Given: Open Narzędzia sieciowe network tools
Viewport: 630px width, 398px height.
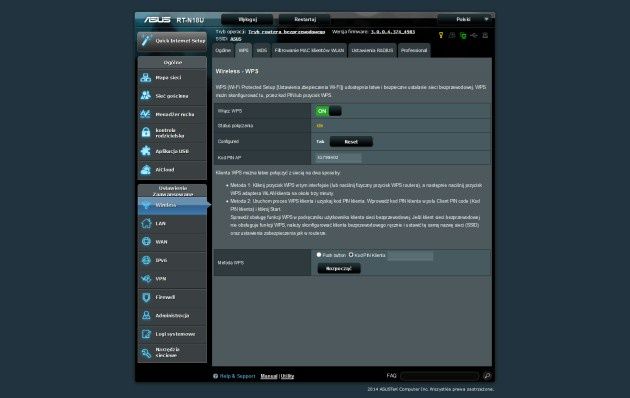Looking at the screenshot, I should (x=172, y=353).
